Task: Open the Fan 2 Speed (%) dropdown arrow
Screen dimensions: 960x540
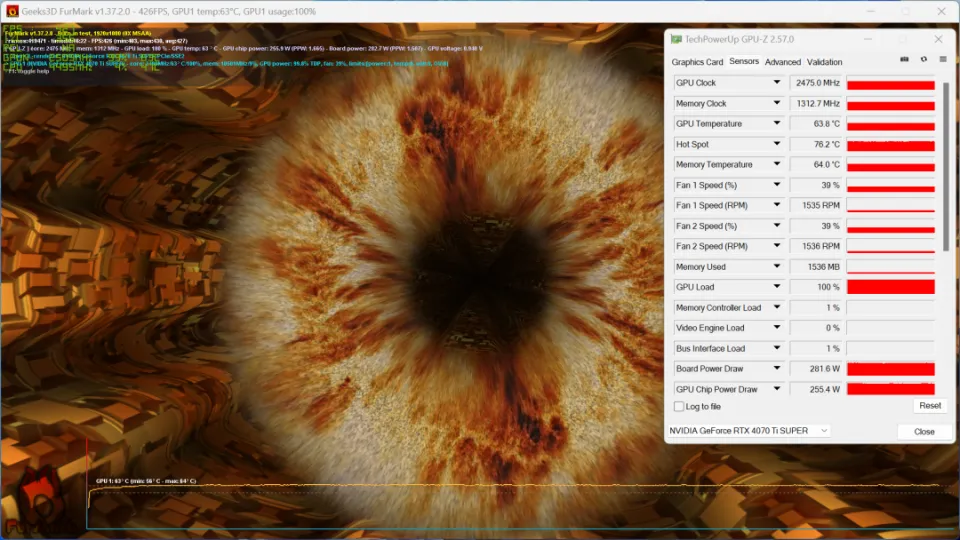Action: tap(776, 226)
